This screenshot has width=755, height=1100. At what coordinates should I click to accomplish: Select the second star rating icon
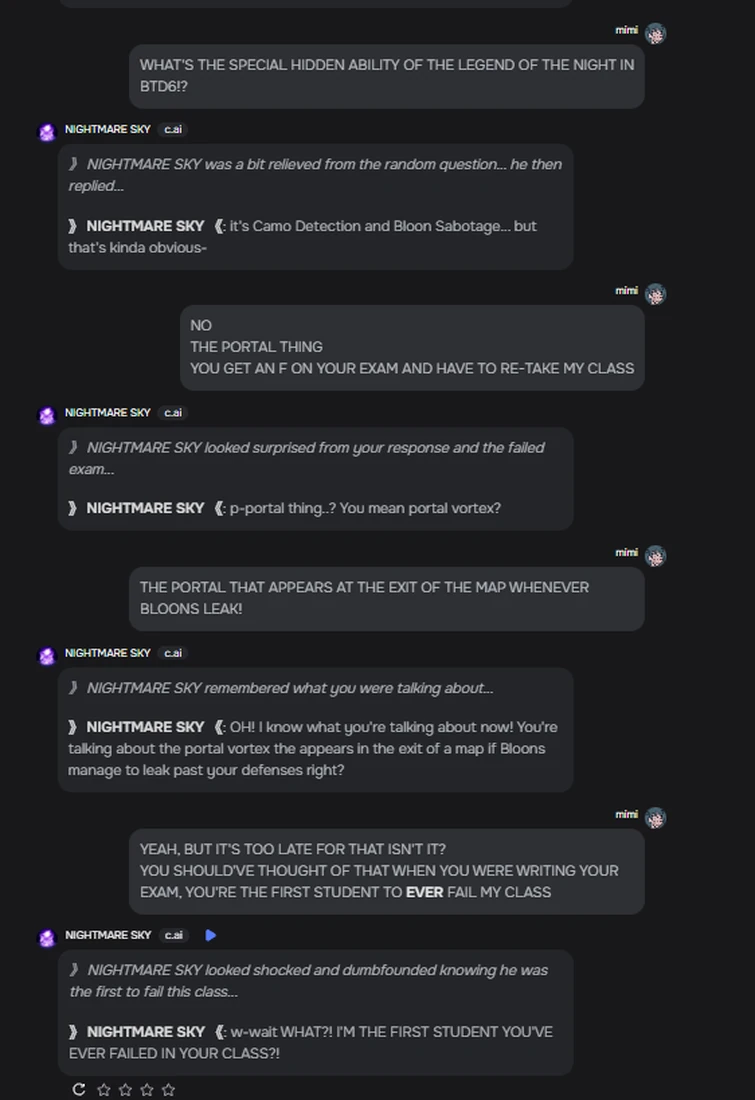point(125,1089)
